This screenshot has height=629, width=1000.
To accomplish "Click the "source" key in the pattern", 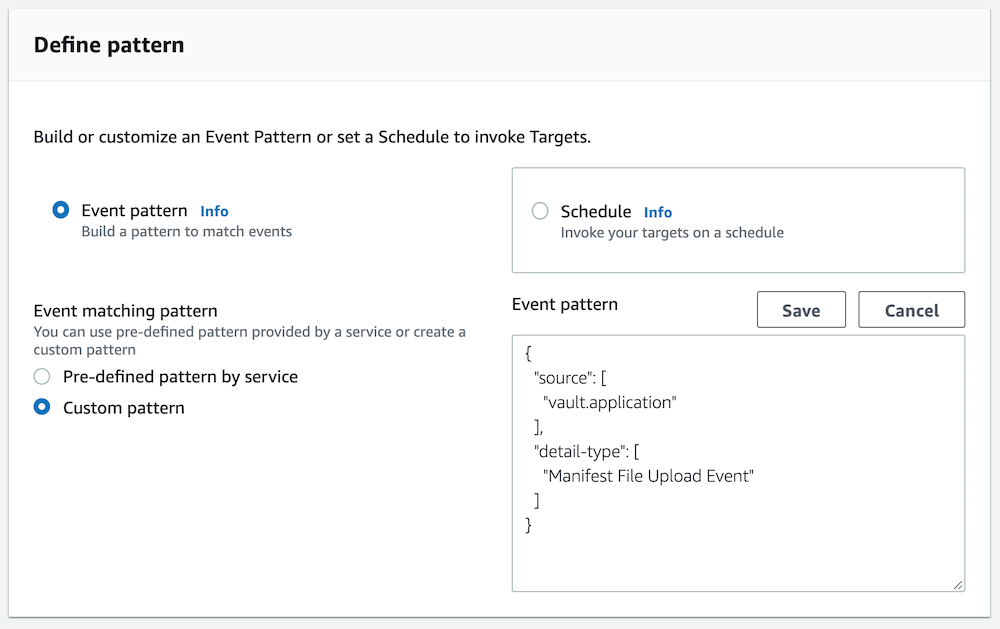I will (564, 378).
